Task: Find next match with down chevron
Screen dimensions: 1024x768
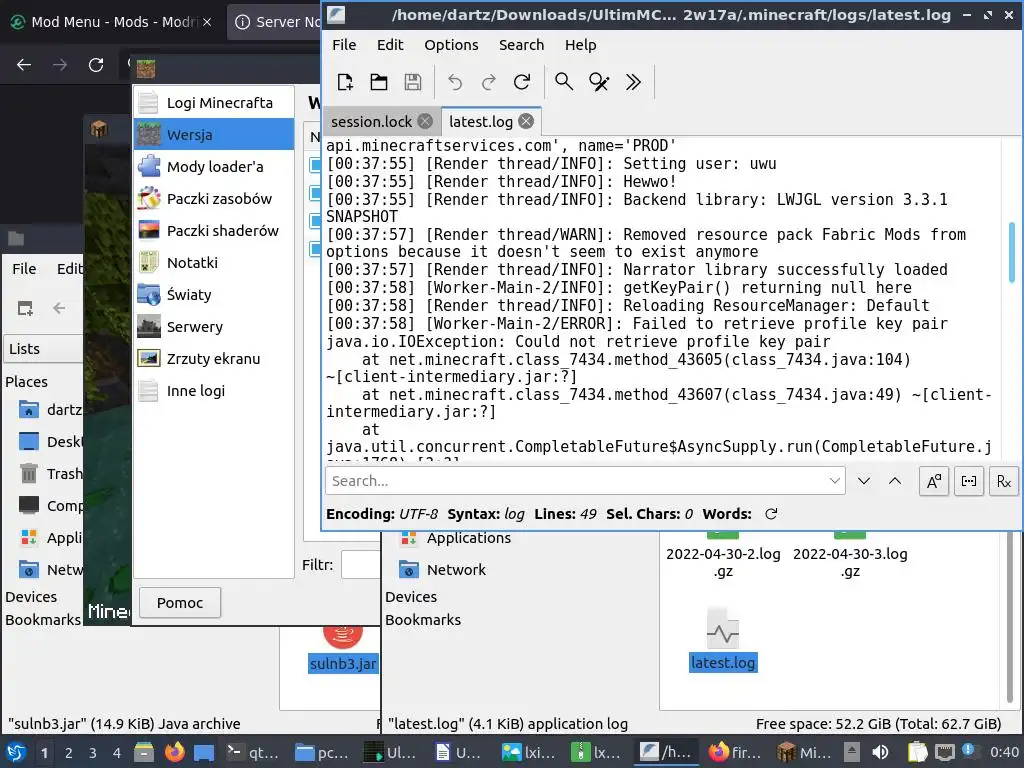Action: tap(864, 481)
